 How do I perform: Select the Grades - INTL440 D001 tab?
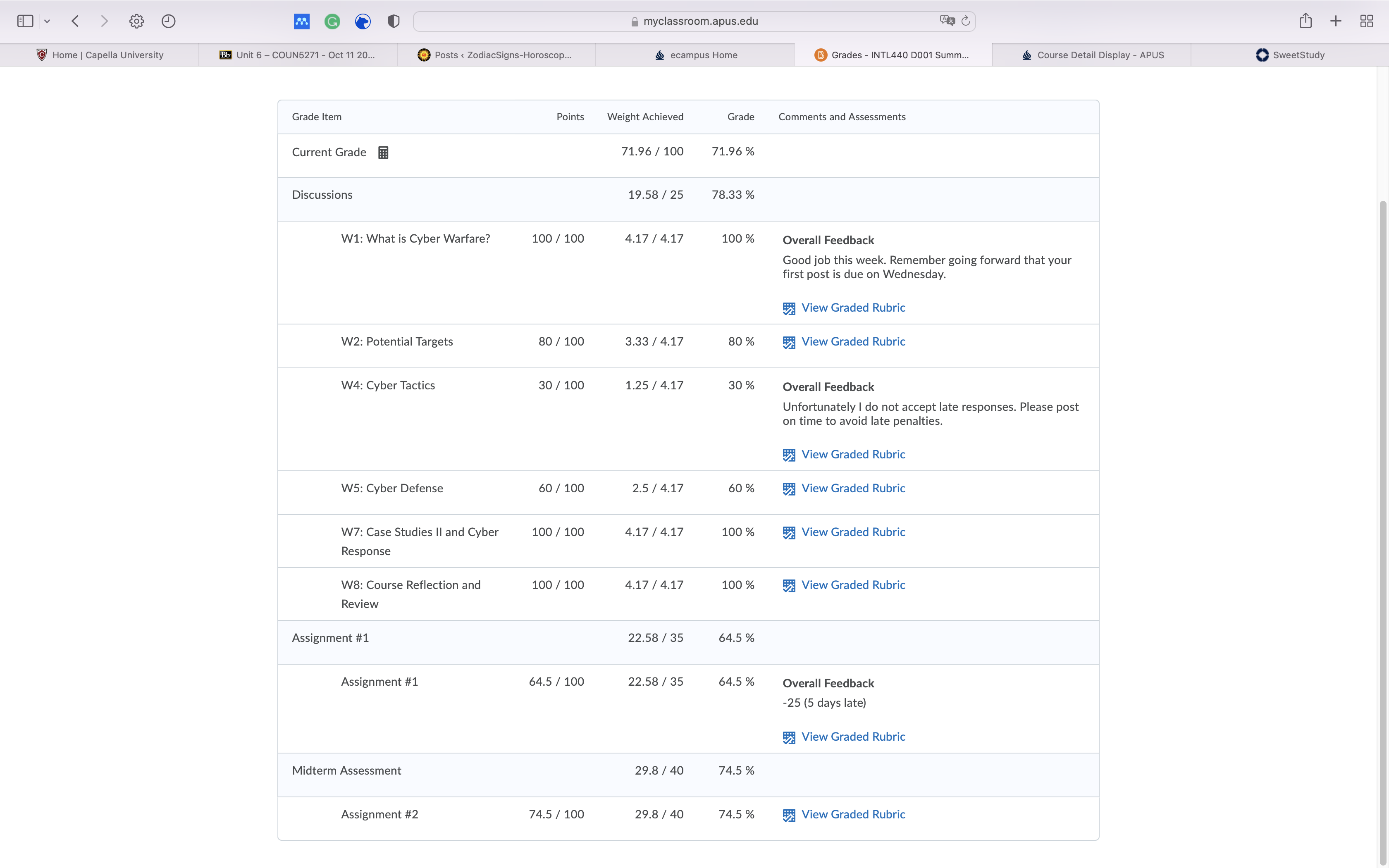893,55
